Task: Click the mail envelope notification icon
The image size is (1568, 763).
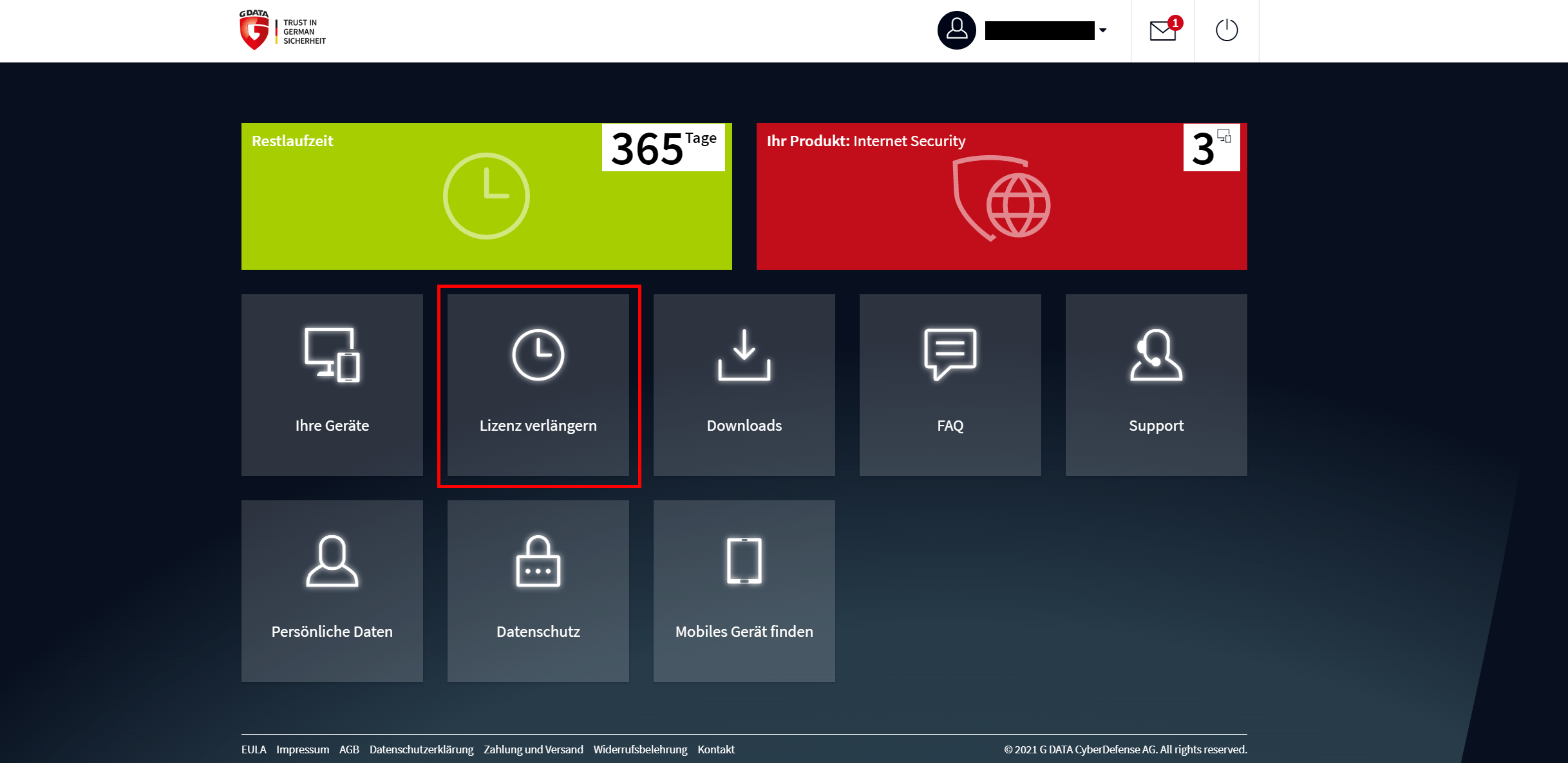Action: (x=1163, y=30)
